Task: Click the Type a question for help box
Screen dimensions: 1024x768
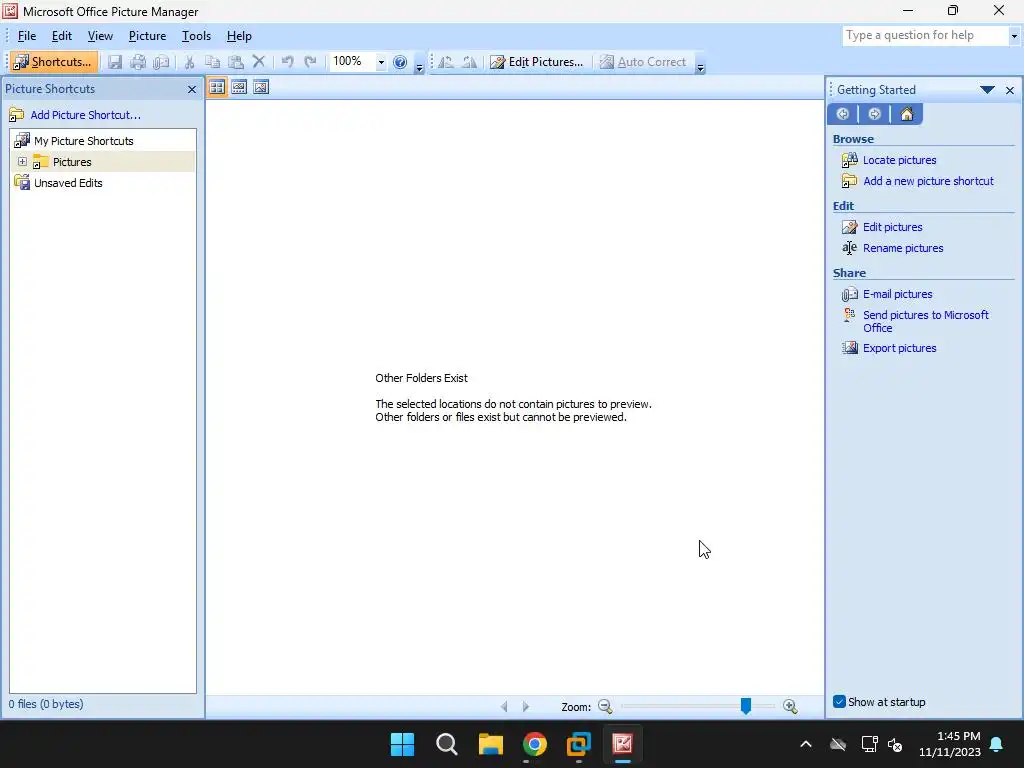Action: click(925, 35)
